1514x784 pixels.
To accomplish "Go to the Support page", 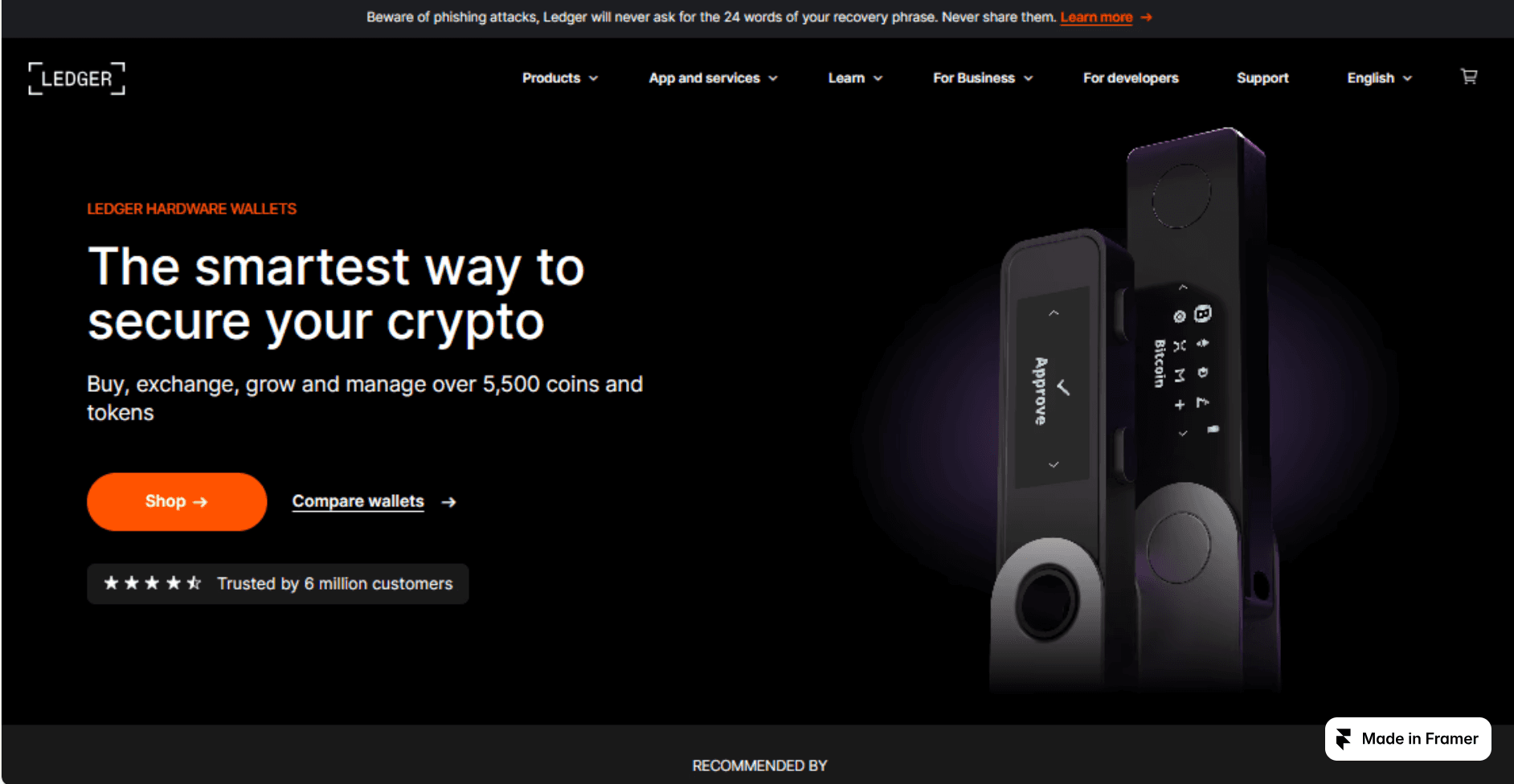I will [1262, 78].
